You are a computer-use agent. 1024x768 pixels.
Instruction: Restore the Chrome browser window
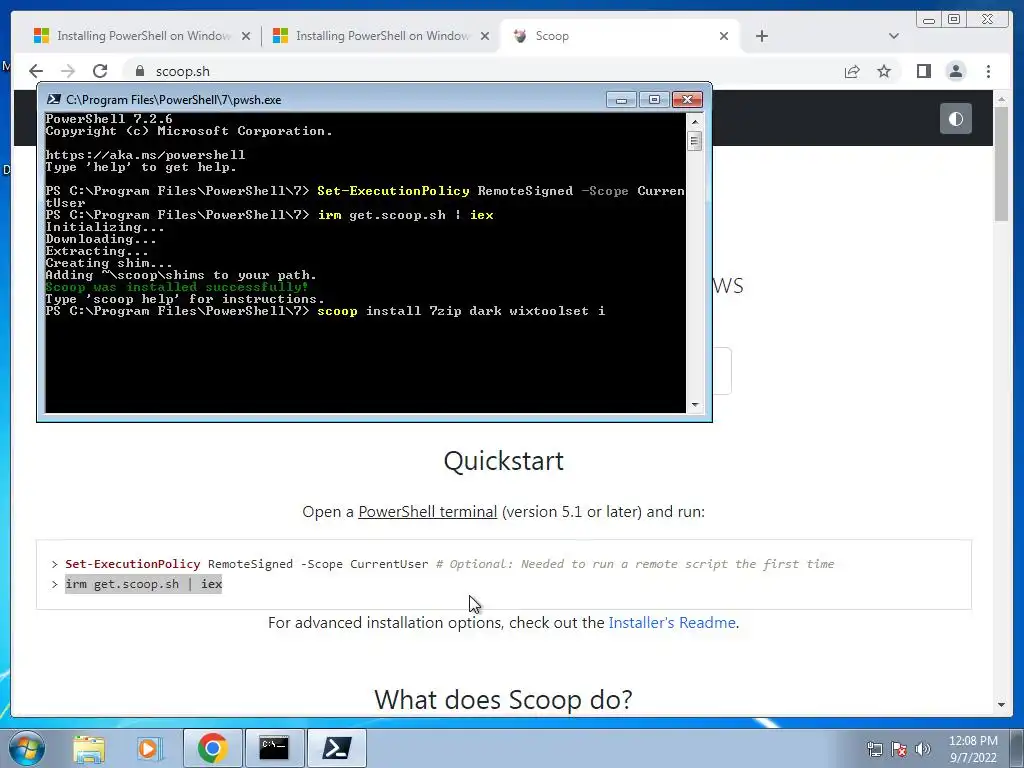click(954, 20)
